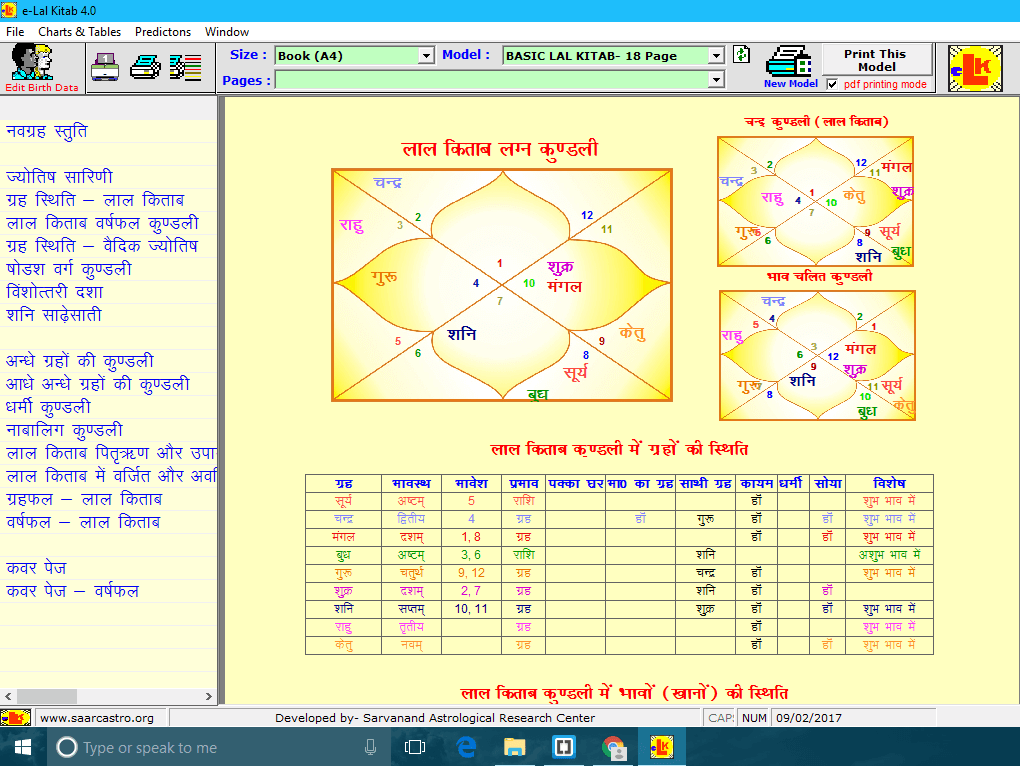
Task: Click the single-page printer icon
Action: [105, 67]
